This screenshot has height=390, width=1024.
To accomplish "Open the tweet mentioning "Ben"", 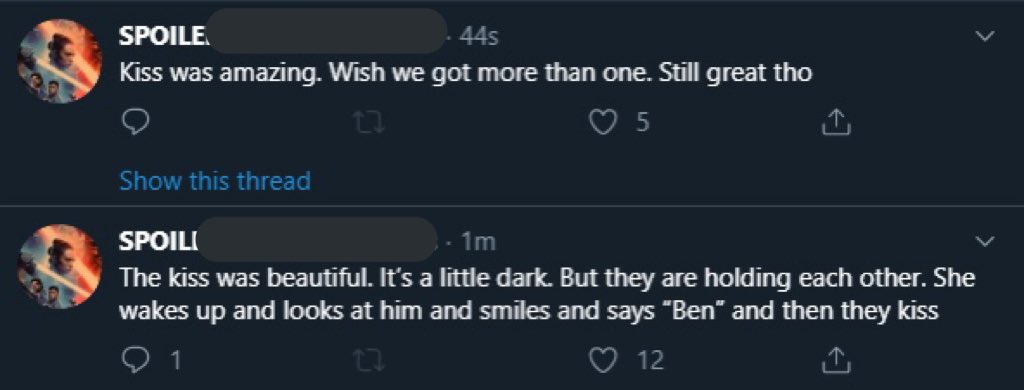I will point(547,295).
